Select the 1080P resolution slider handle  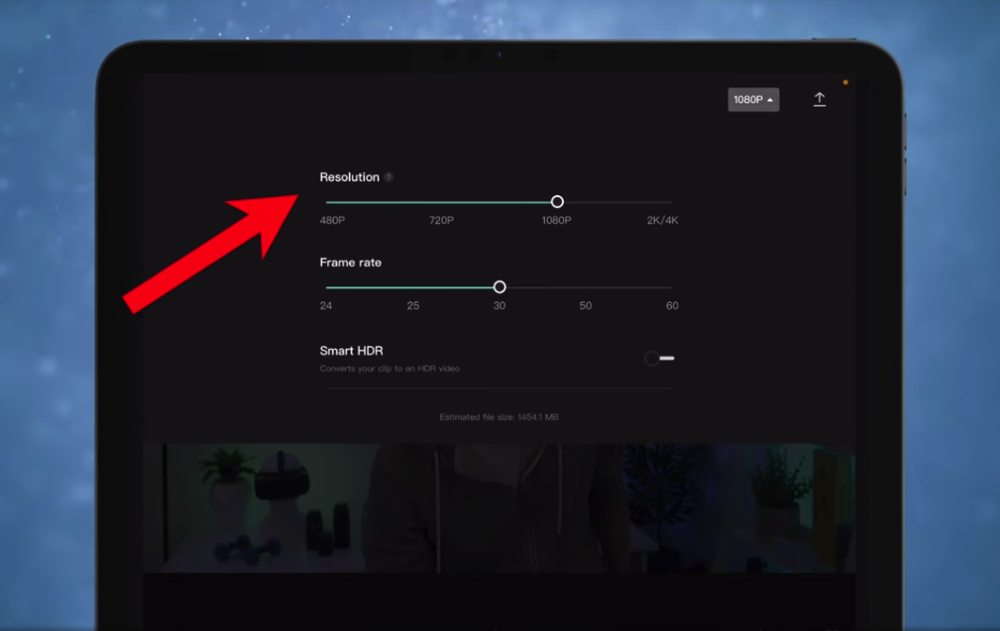(557, 202)
